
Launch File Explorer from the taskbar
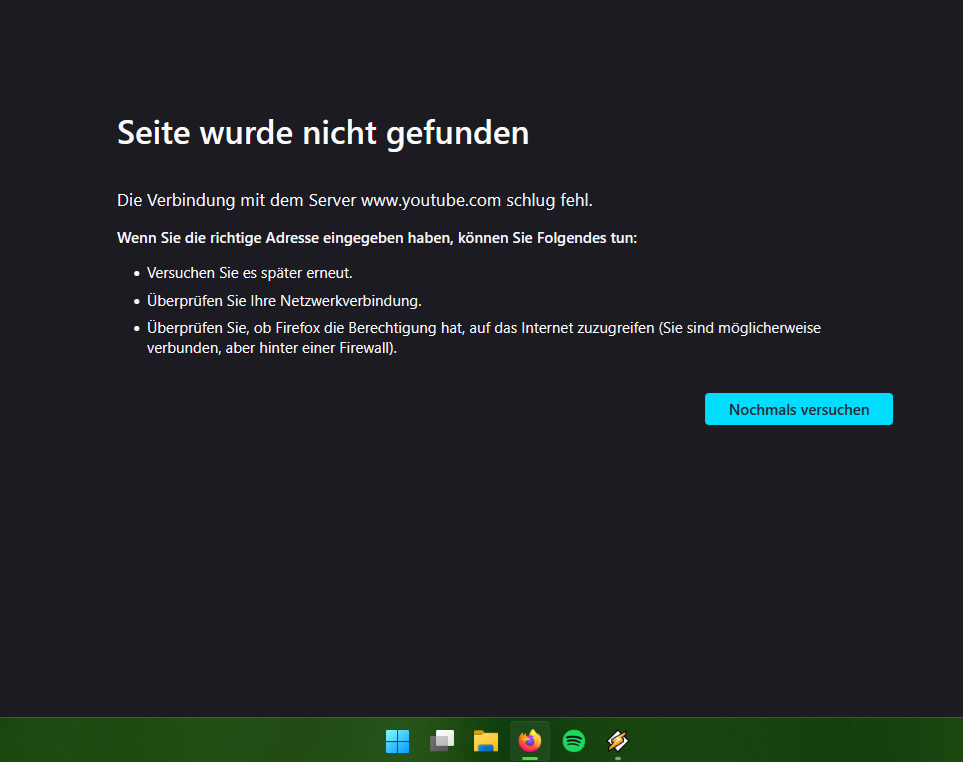[x=486, y=741]
